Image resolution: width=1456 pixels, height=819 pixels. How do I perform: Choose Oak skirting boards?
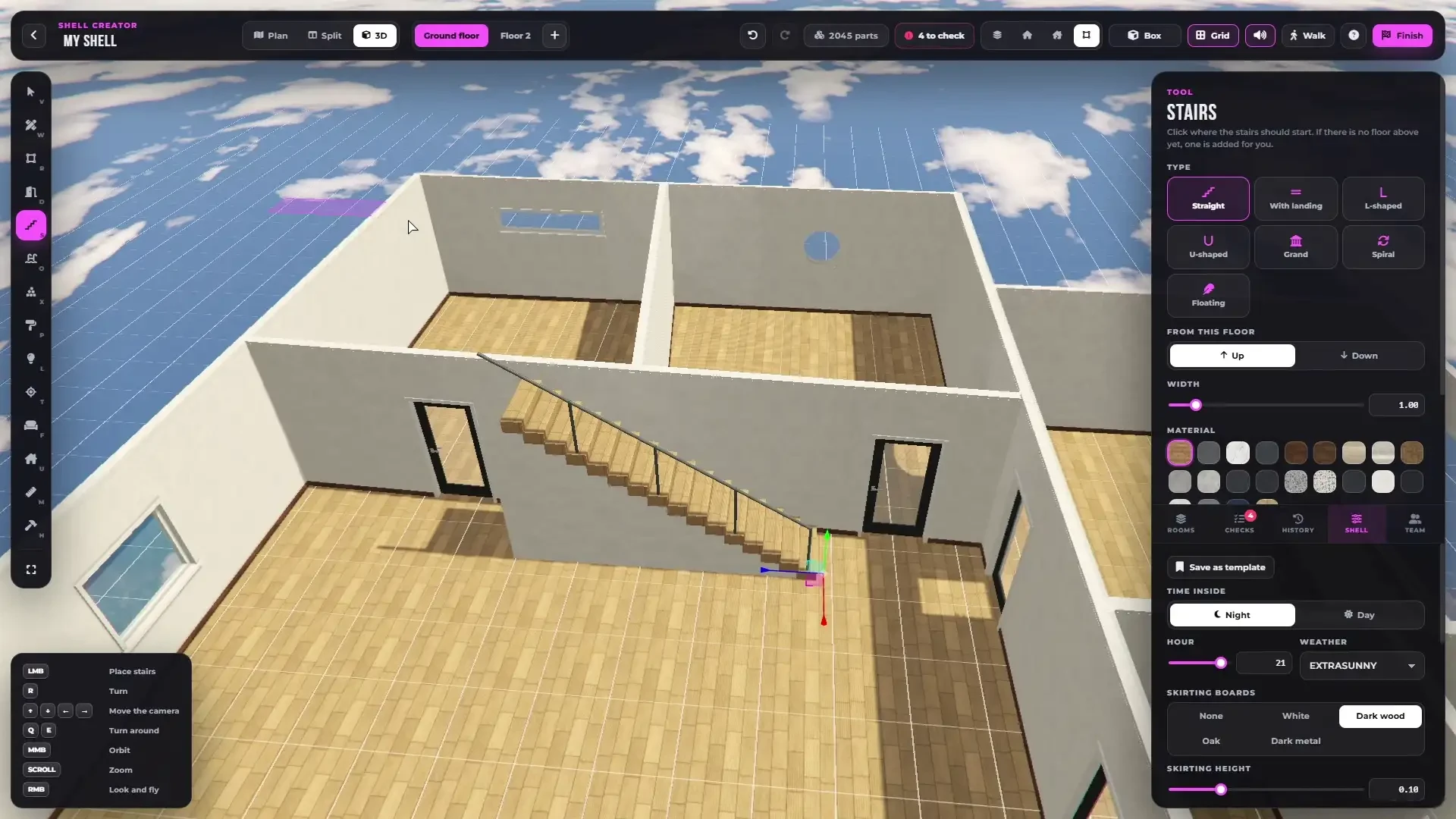coord(1211,741)
